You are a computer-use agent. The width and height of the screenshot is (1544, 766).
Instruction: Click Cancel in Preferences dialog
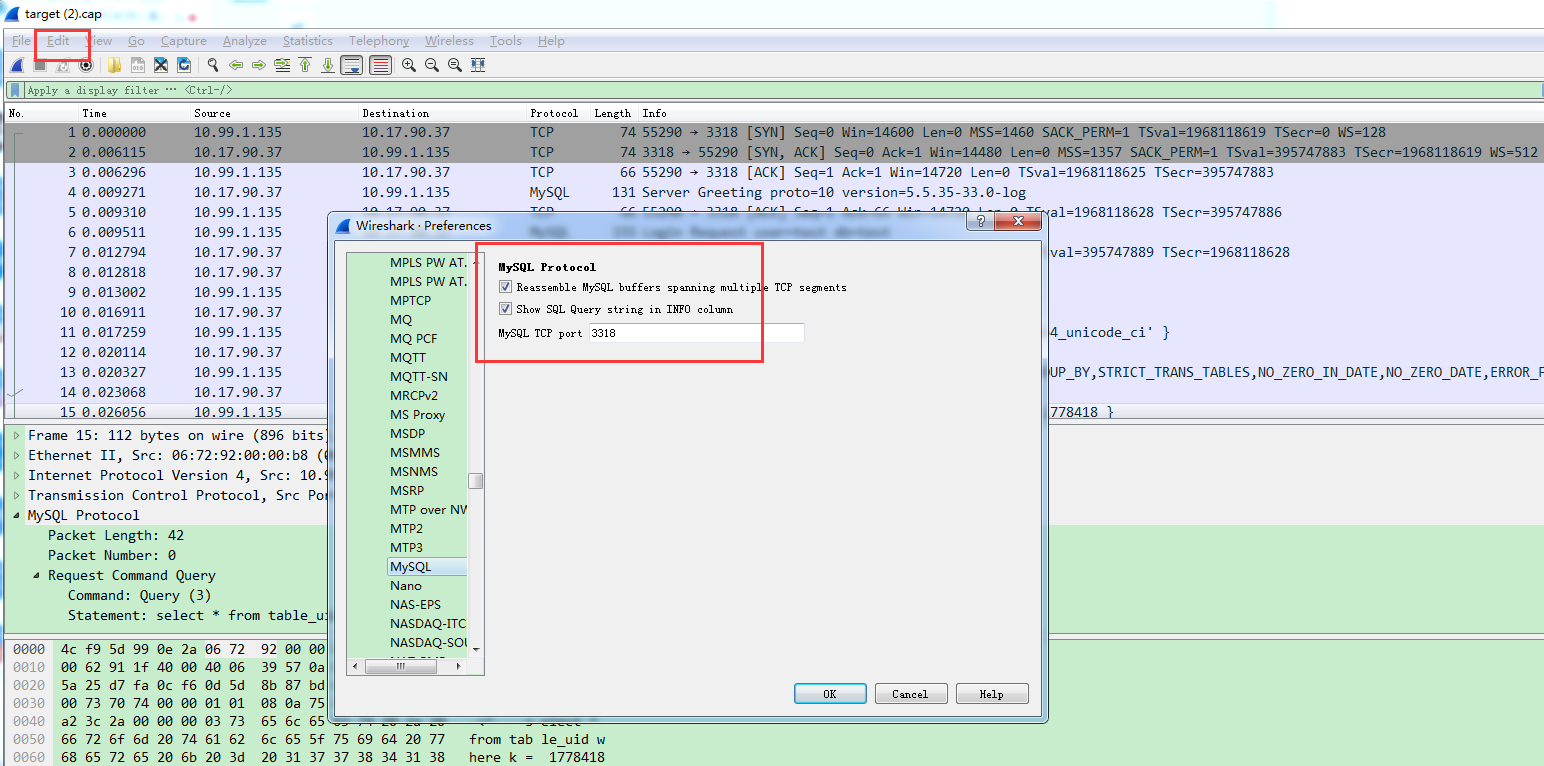point(910,694)
